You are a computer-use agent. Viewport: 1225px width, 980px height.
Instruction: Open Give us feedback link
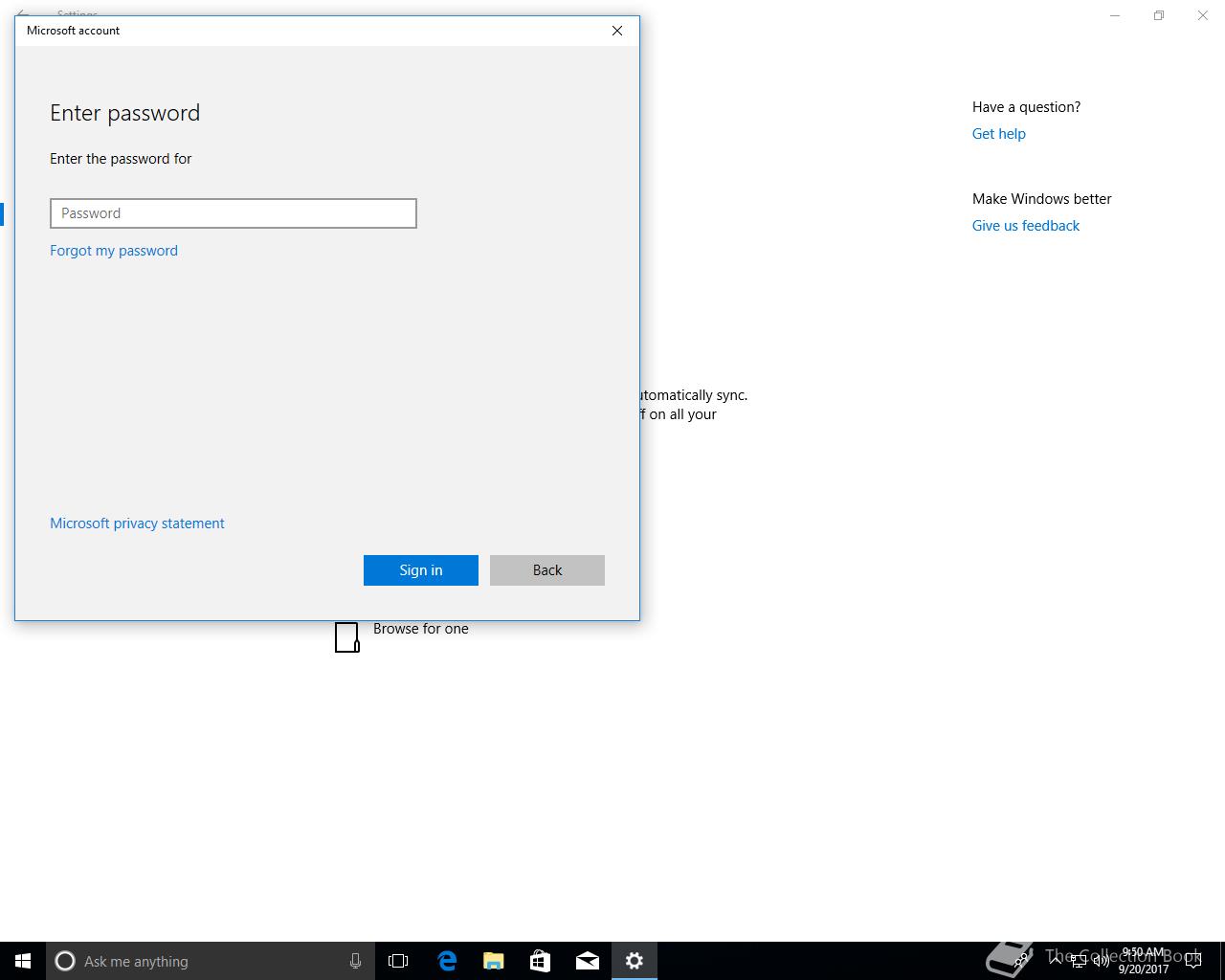(x=1026, y=226)
